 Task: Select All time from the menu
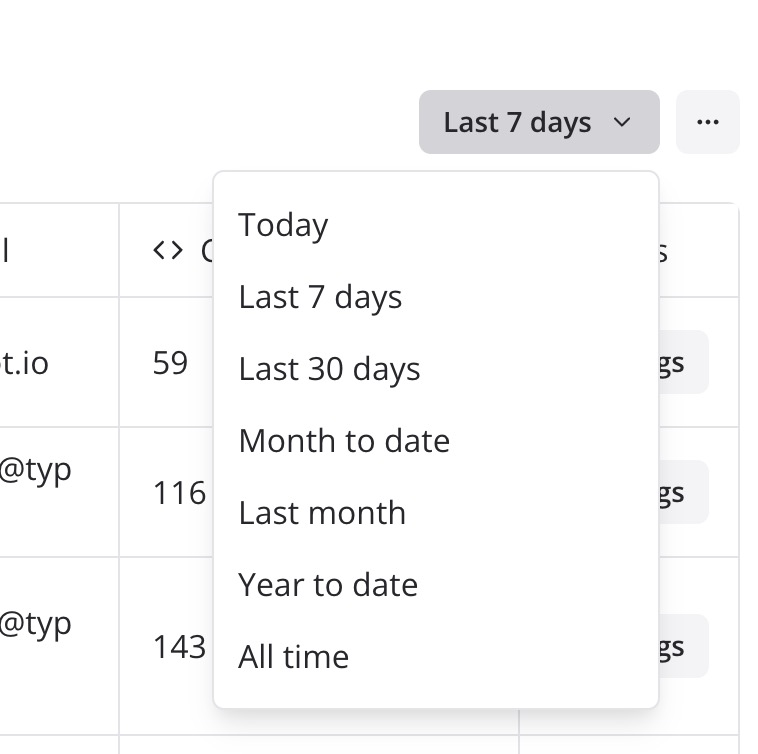293,657
